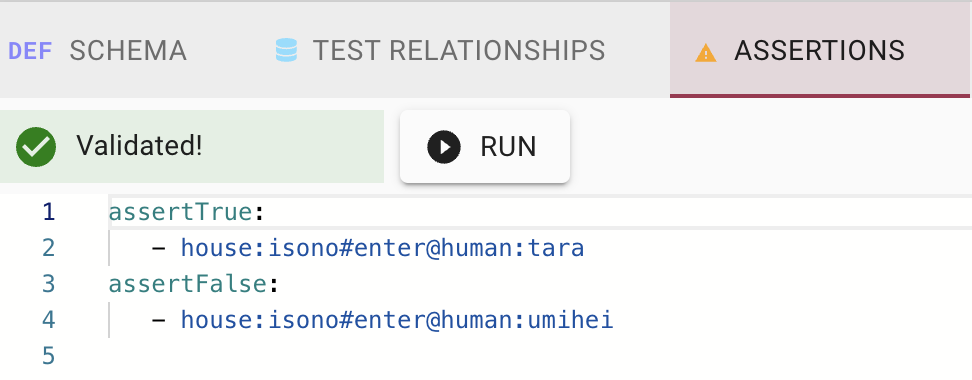Click the Validated! status banner
Screen dimensions: 972x380
[192, 147]
